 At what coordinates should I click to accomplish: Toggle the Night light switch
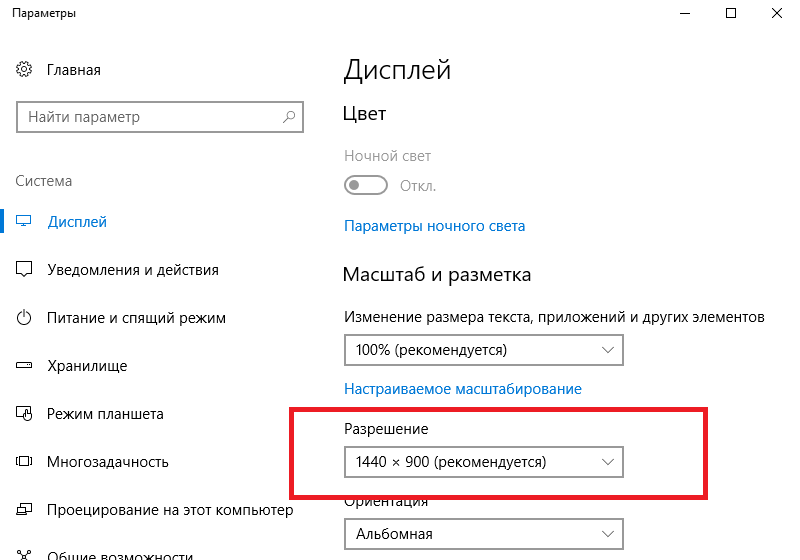[x=365, y=186]
